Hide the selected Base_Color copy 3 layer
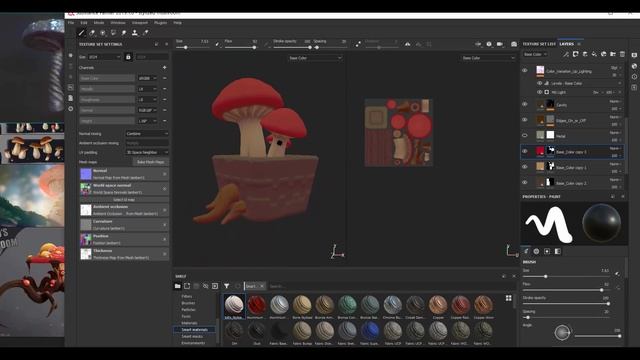 (x=525, y=151)
